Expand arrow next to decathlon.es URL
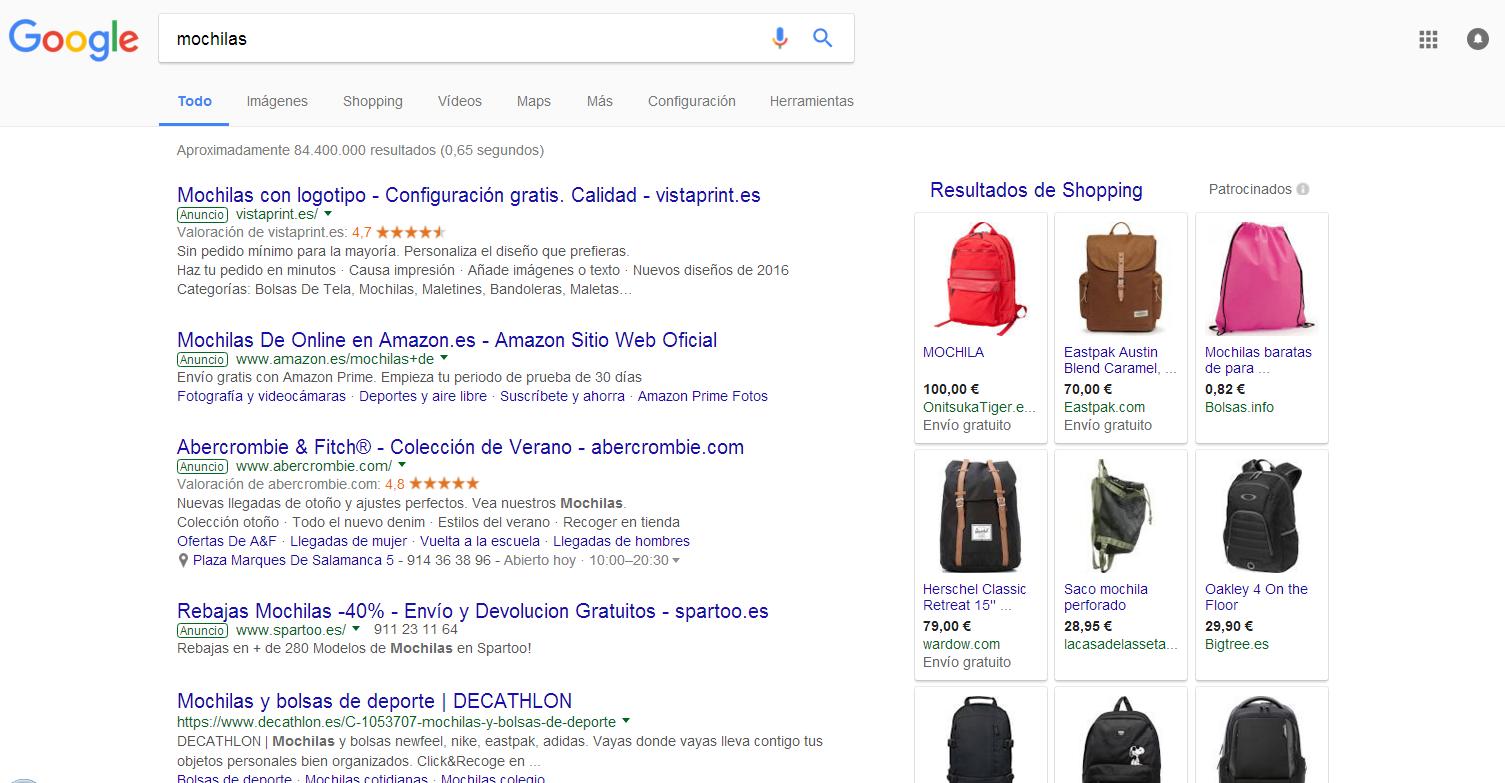Screen dimensions: 1505x783 pos(626,721)
